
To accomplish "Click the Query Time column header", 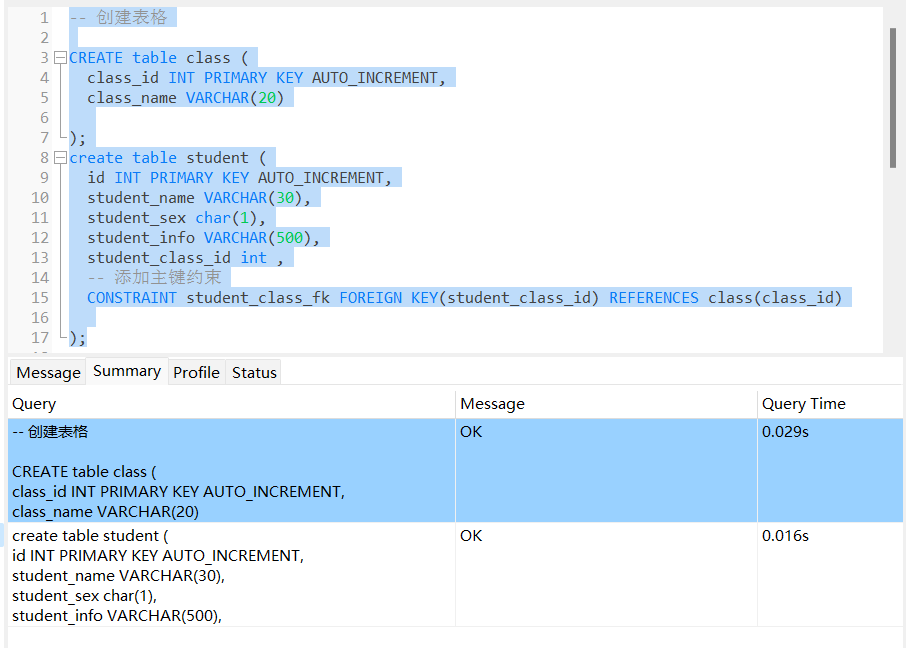I will pos(830,404).
